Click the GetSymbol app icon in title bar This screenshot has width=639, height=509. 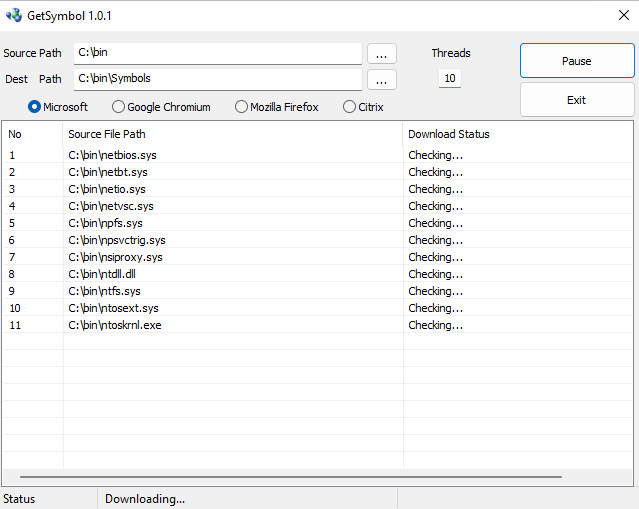(x=14, y=15)
